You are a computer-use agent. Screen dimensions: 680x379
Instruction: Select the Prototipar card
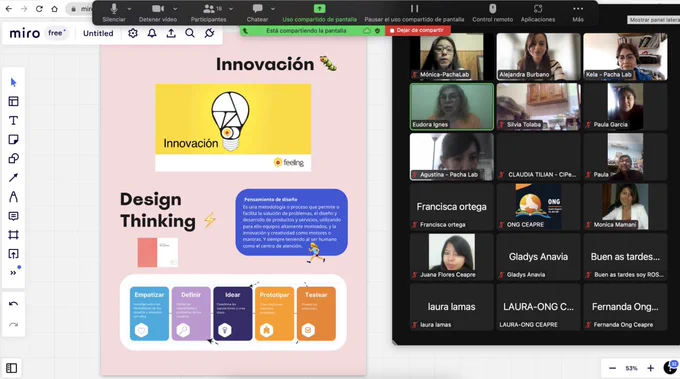tap(274, 313)
